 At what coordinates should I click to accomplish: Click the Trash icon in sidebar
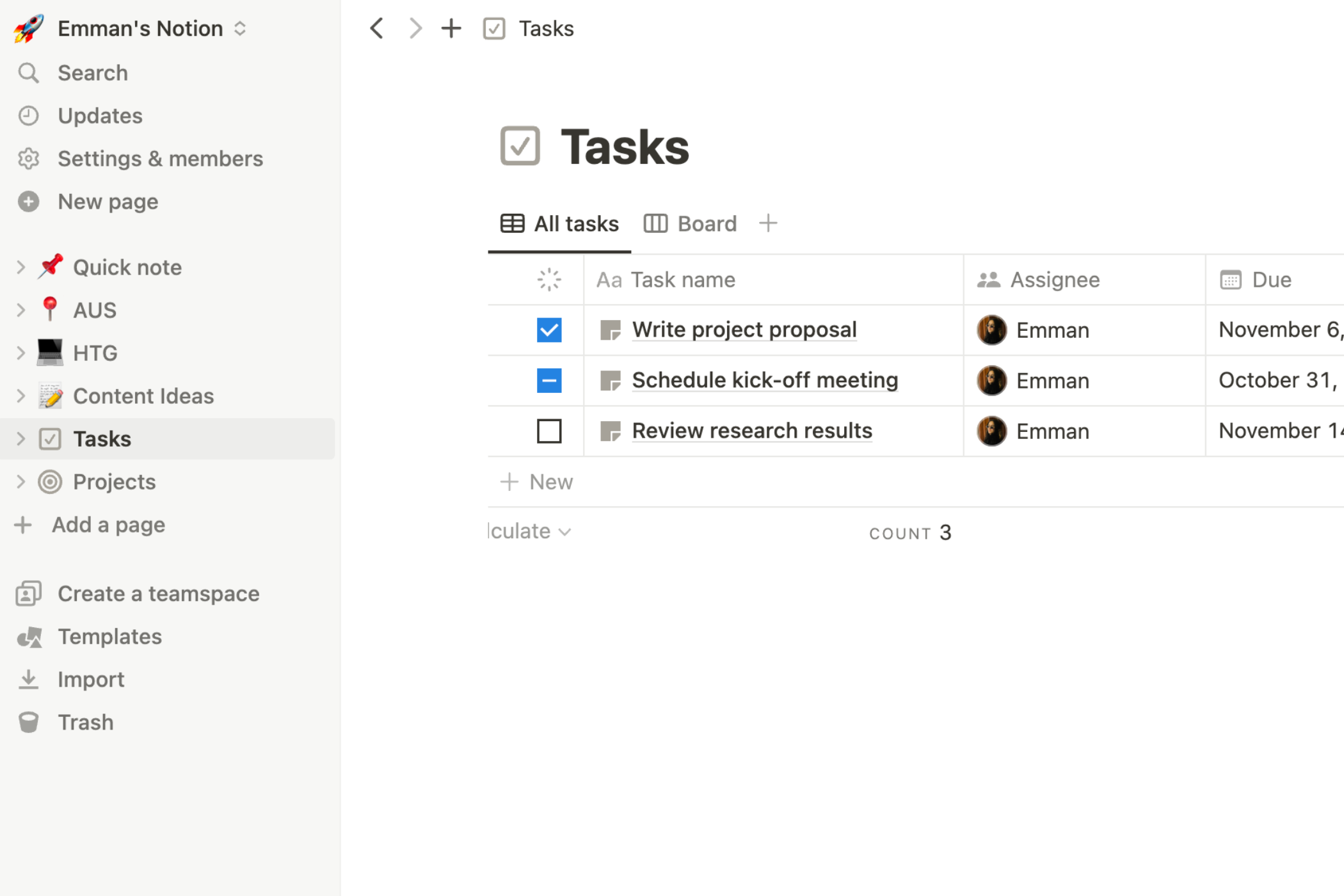click(28, 722)
